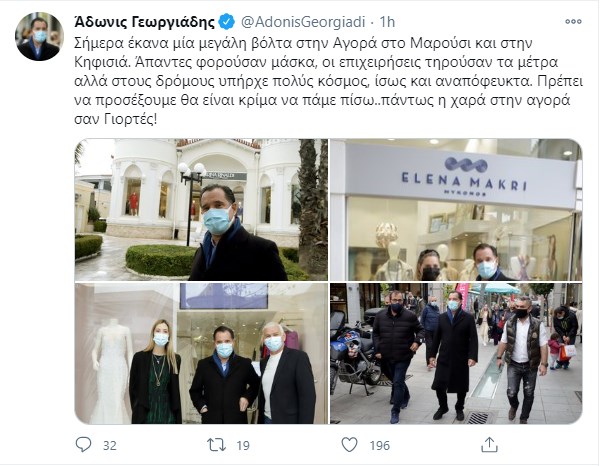Retweet using the double-arrow icon

(216, 445)
